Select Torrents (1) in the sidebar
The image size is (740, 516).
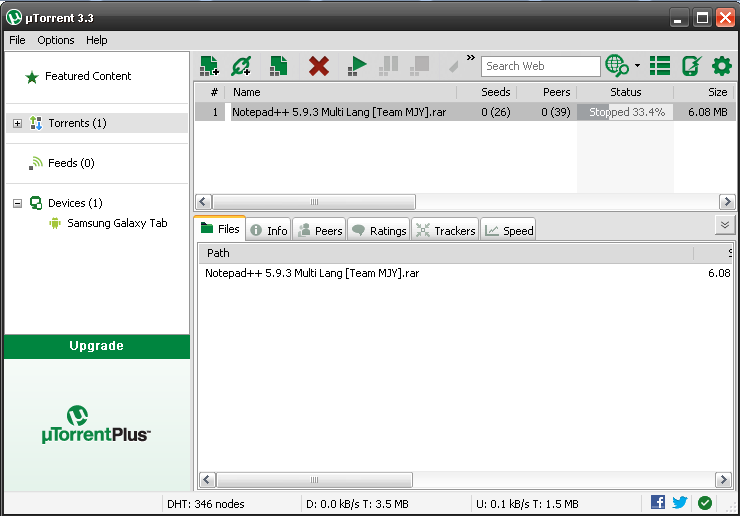77,123
